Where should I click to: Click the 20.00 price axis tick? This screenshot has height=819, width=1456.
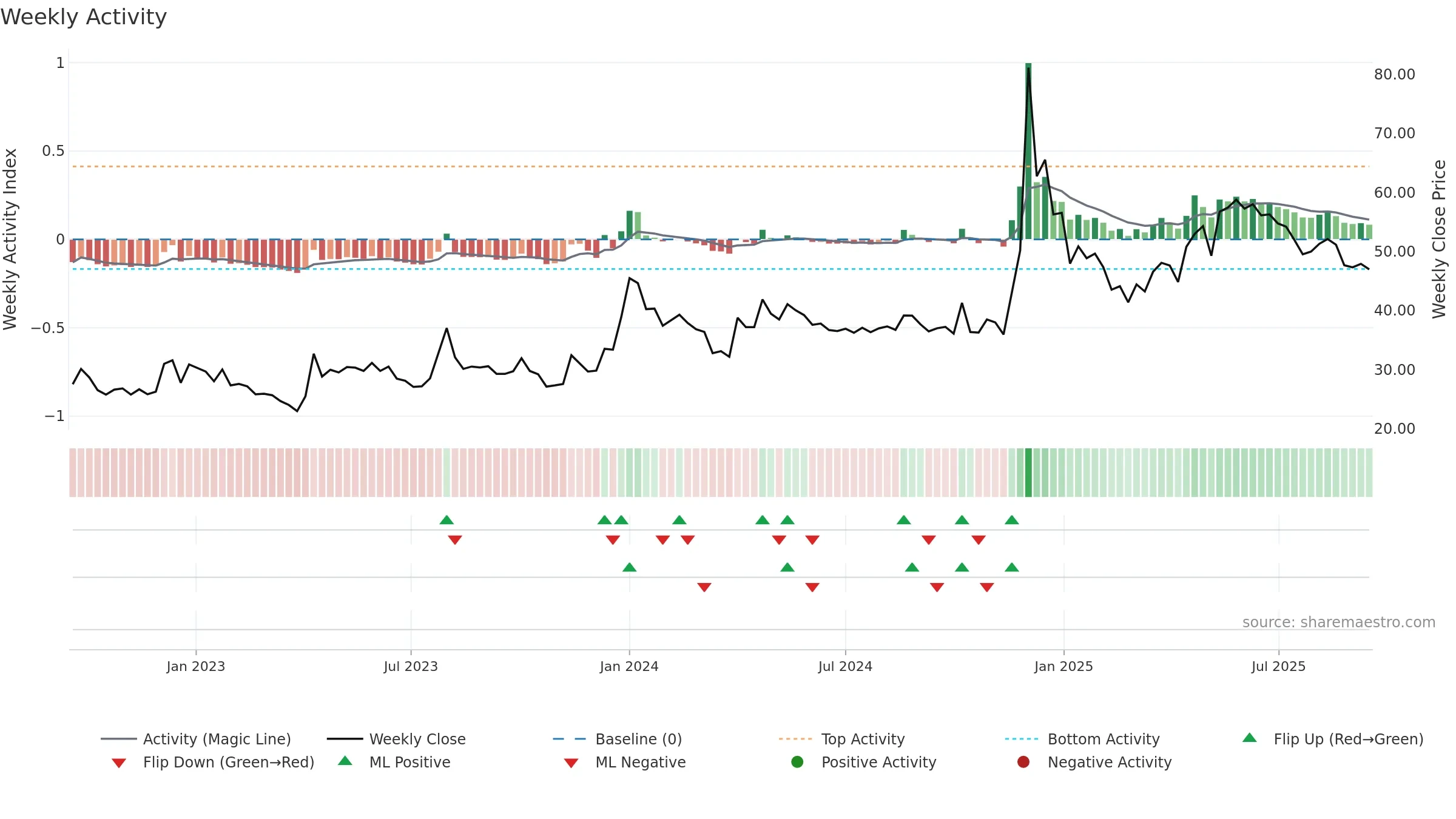coord(1395,428)
